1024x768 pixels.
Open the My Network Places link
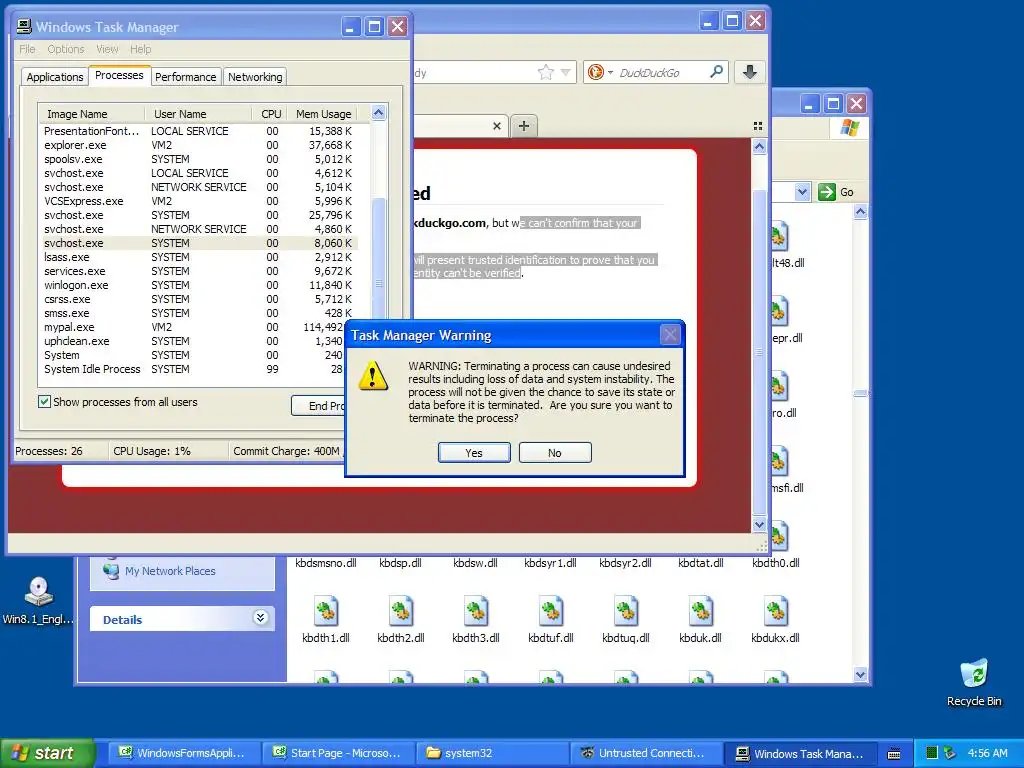(170, 571)
